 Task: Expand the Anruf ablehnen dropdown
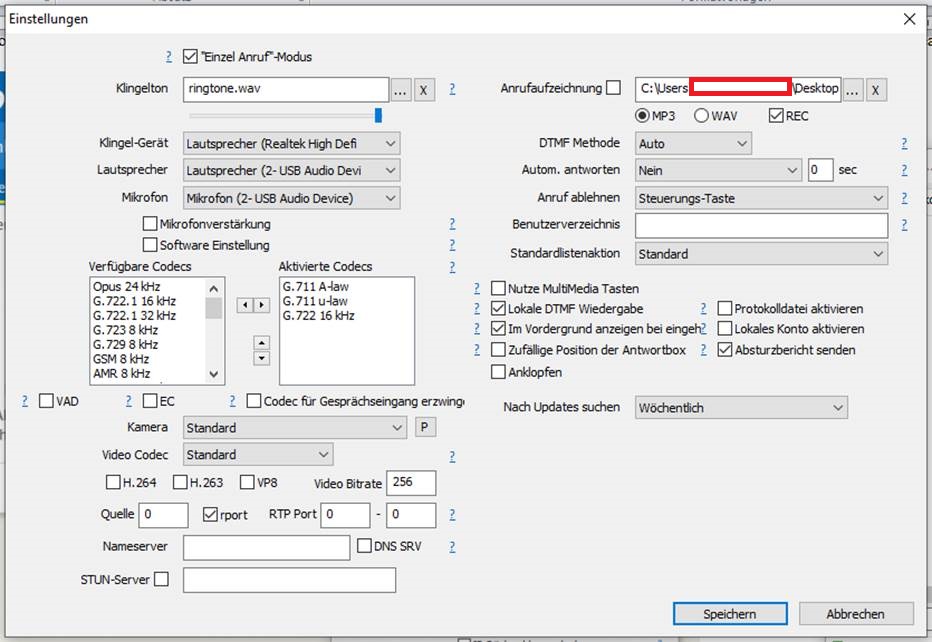[x=761, y=198]
